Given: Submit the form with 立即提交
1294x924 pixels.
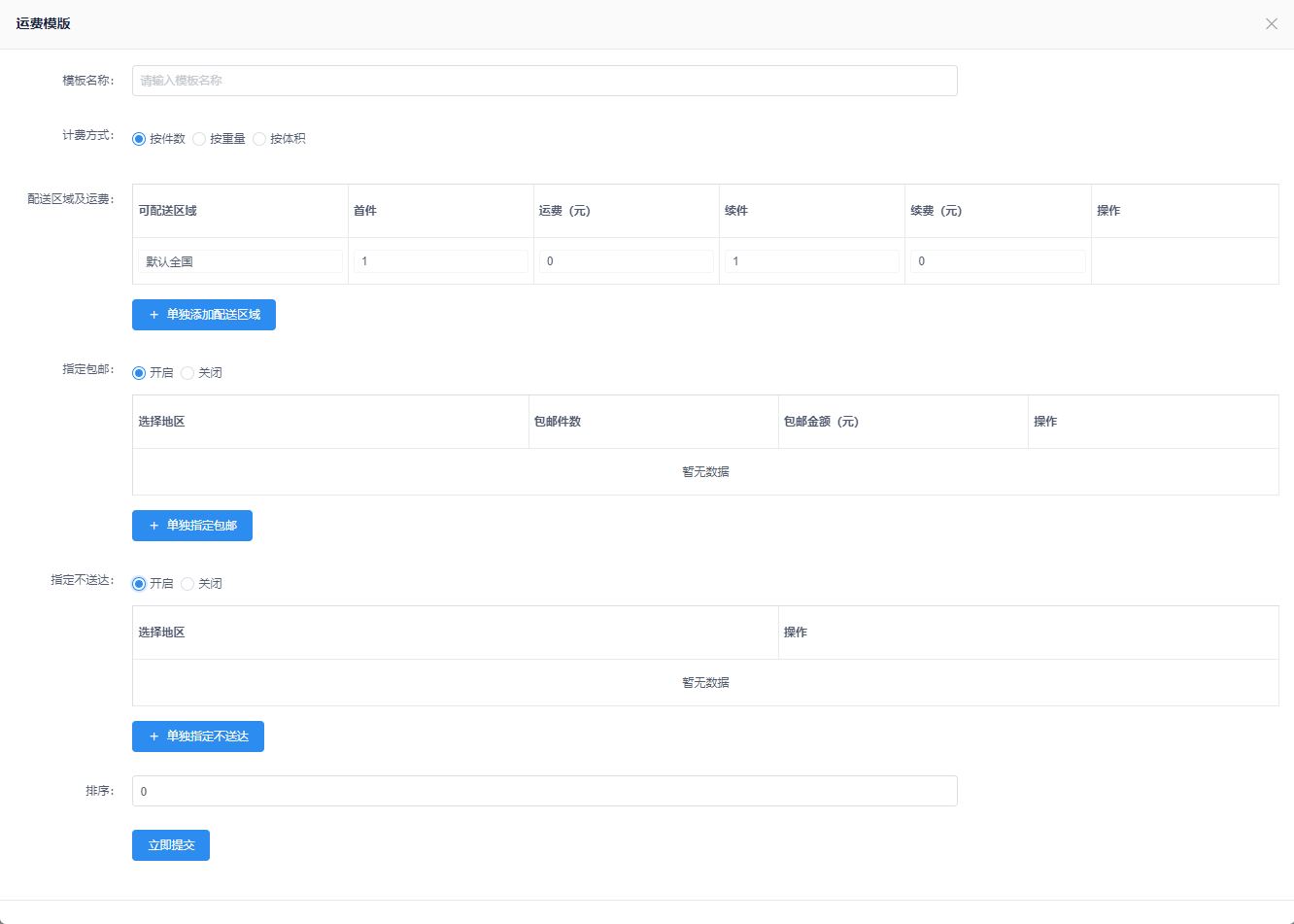Looking at the screenshot, I should [171, 845].
